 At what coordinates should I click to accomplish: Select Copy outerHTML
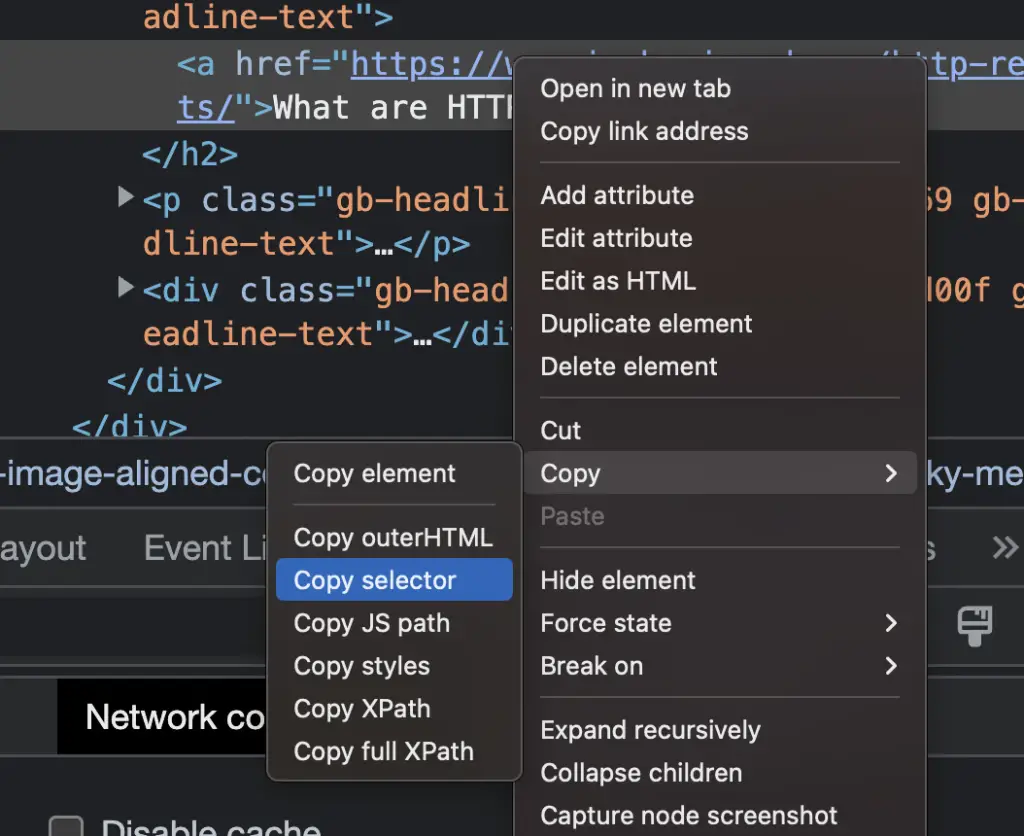click(x=394, y=538)
